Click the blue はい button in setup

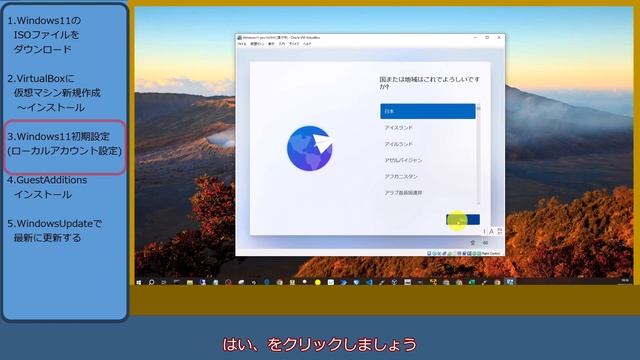463,220
